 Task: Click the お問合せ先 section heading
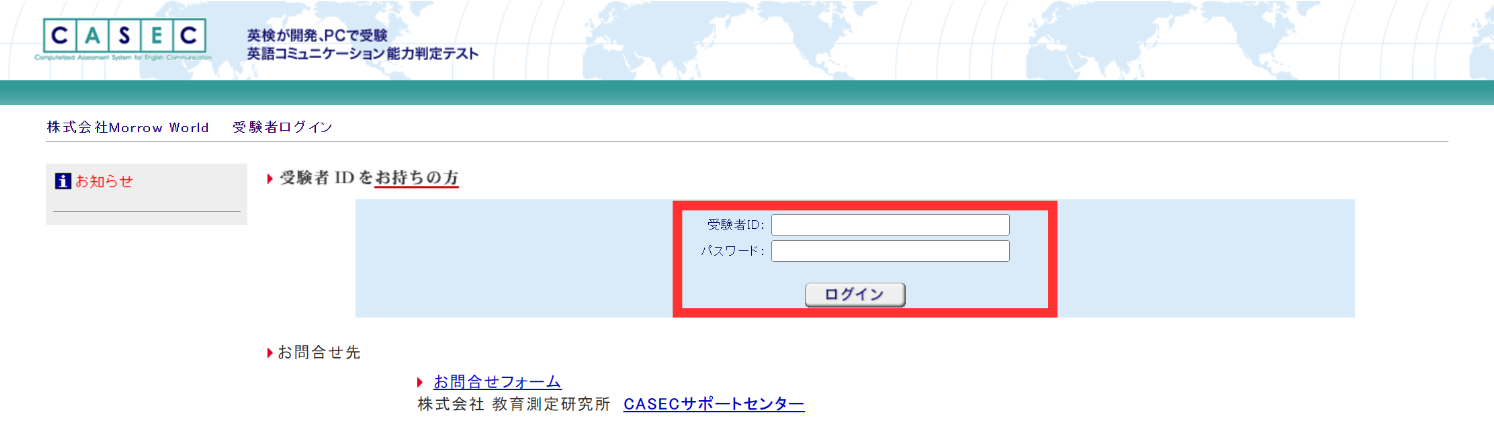(318, 352)
